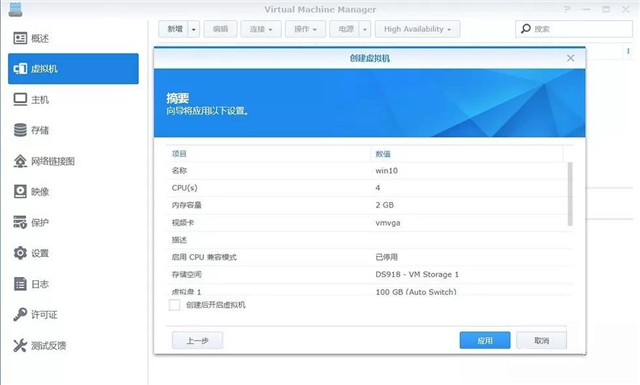The height and width of the screenshot is (385, 640).
Task: Click the 编辑 button
Action: tap(220, 29)
